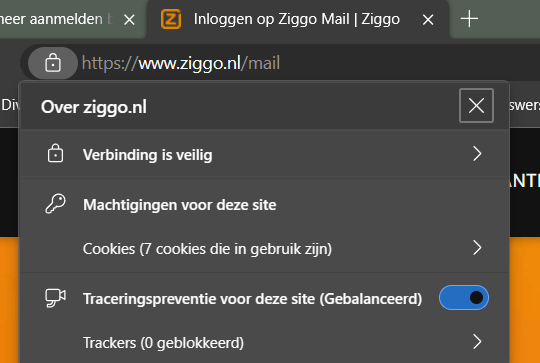Close the Over ziggo.nl popup

pos(476,105)
